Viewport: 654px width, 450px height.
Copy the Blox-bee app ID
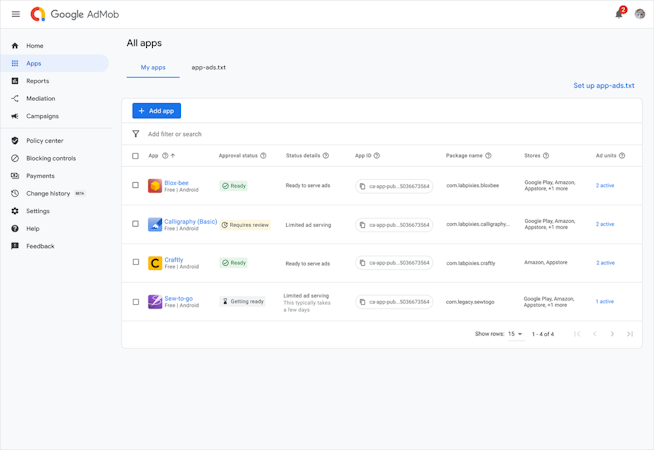pos(362,186)
